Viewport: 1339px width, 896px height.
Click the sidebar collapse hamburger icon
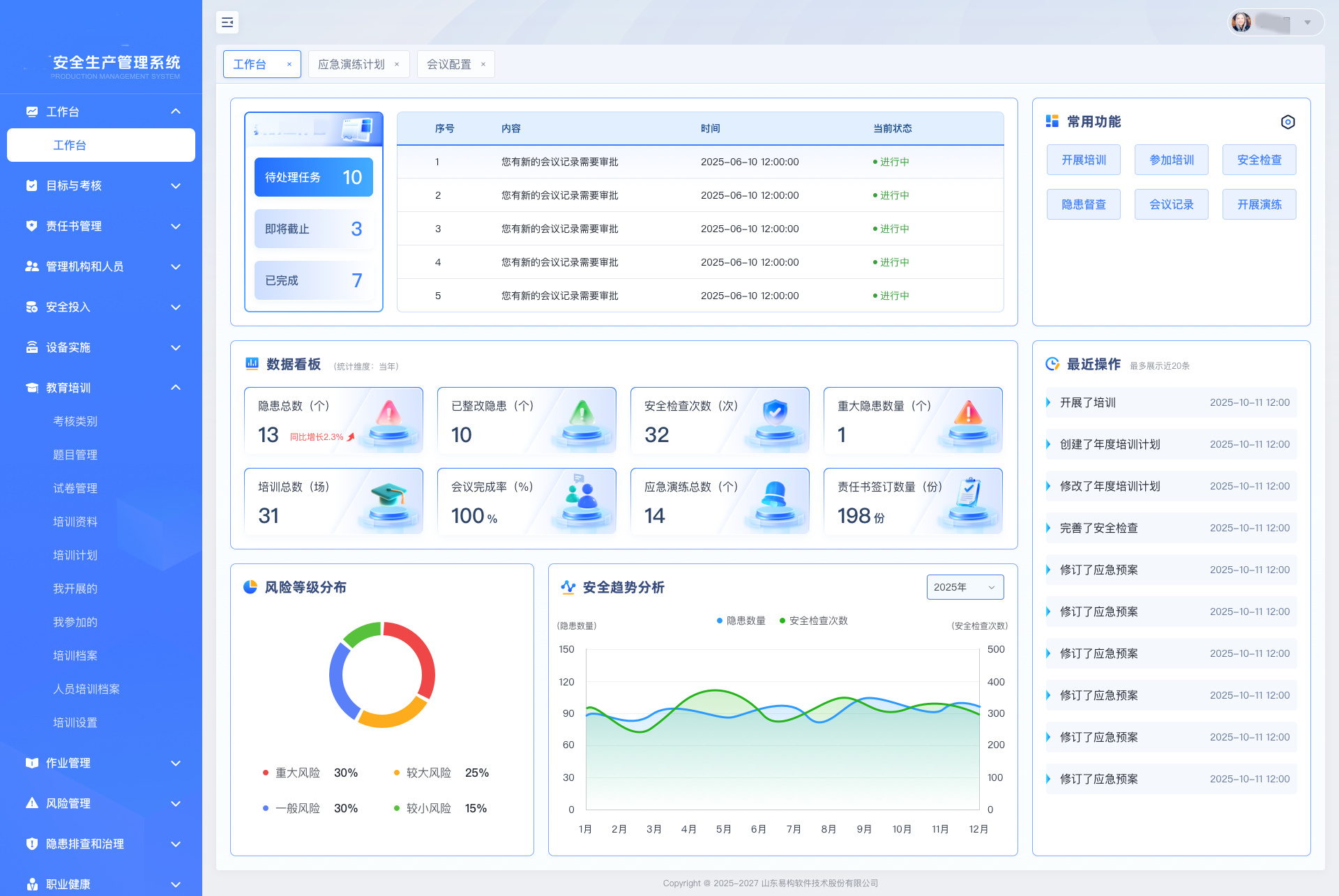(227, 22)
